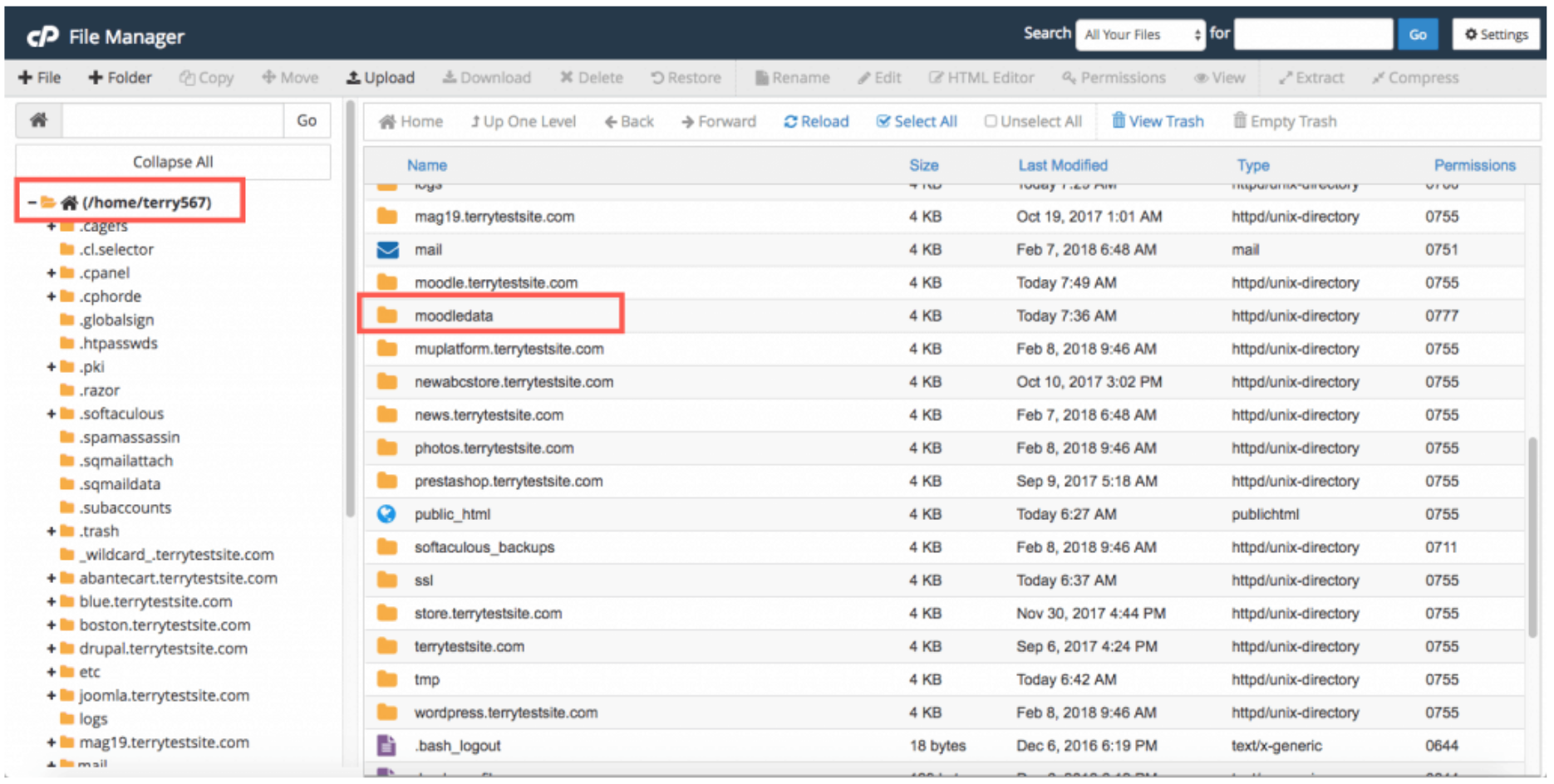Expand the .softaculous tree folder

[x=52, y=414]
